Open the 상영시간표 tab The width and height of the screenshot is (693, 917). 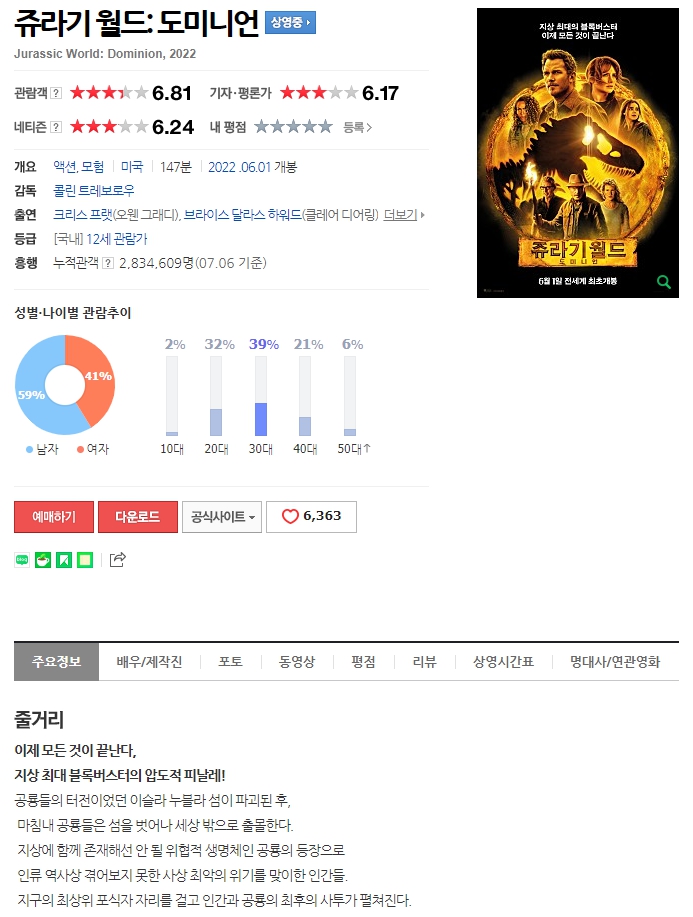503,661
